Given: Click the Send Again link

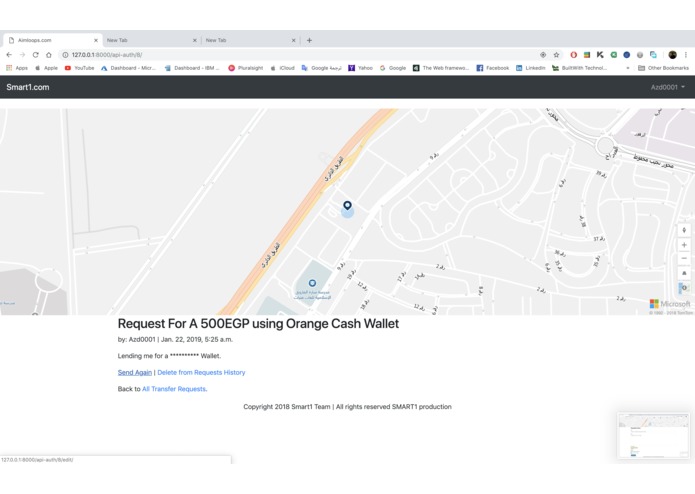Looking at the screenshot, I should click(135, 373).
